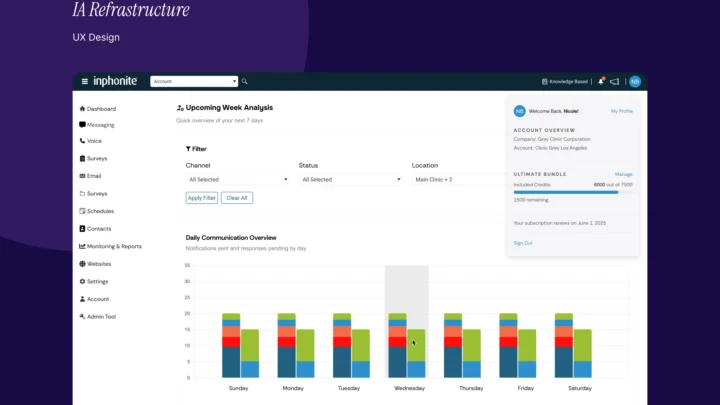Click the Sunday label on the chart

pyautogui.click(x=238, y=388)
